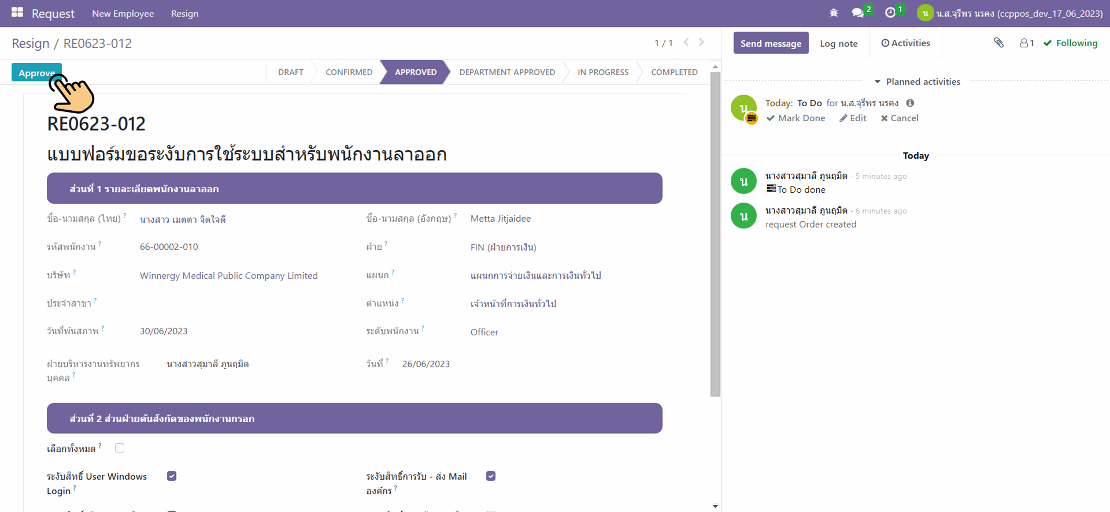
Task: Click info icon beside To Do activity
Action: pos(910,103)
